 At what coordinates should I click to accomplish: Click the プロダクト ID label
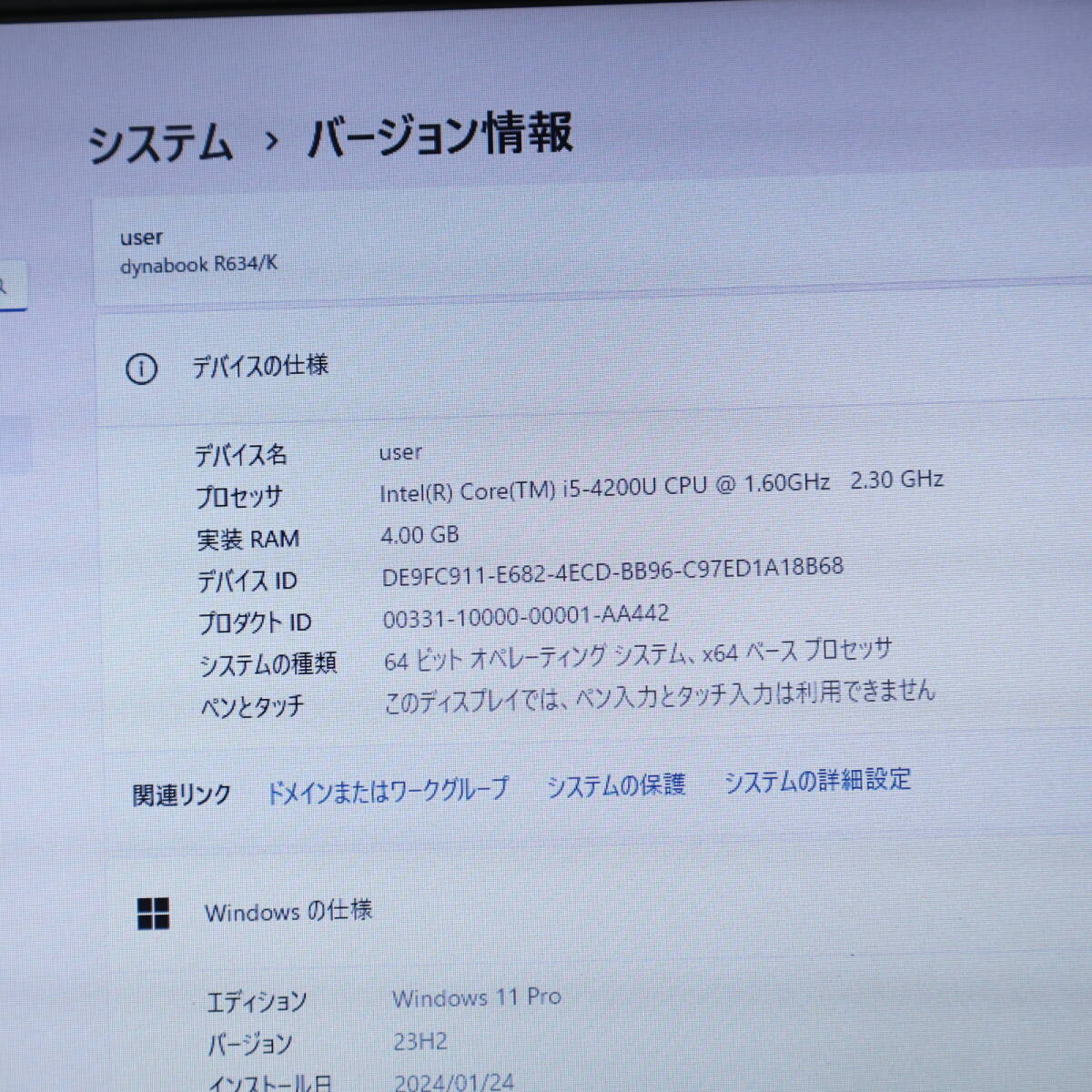pos(255,622)
